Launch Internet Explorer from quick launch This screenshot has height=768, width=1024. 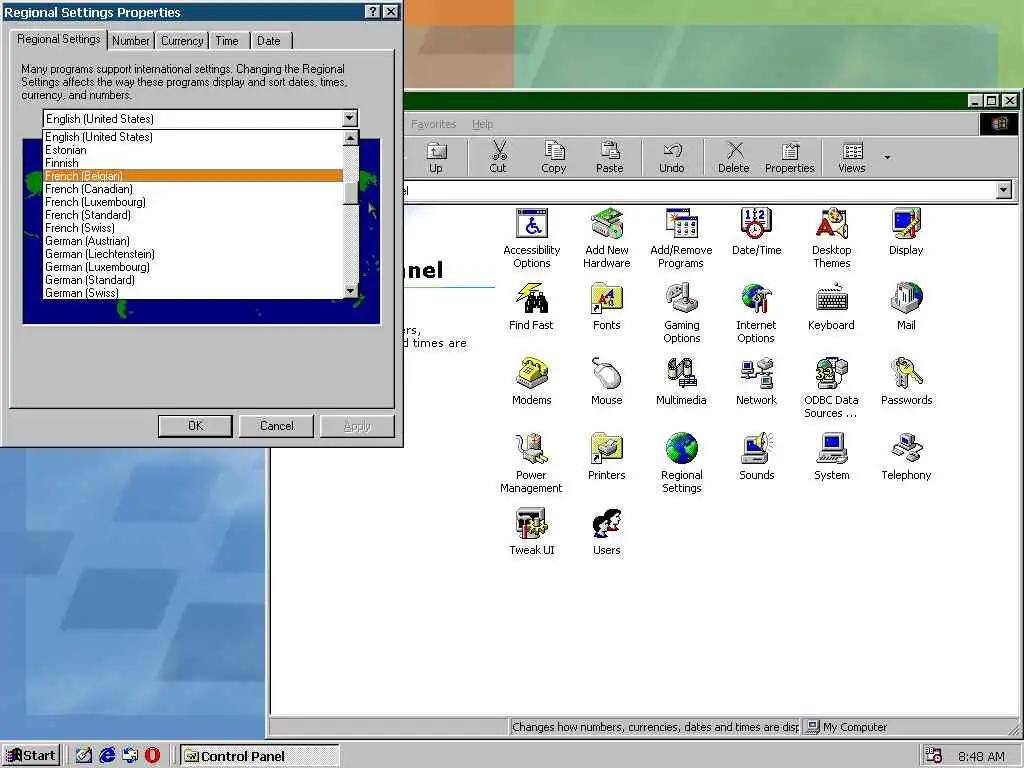pos(107,756)
